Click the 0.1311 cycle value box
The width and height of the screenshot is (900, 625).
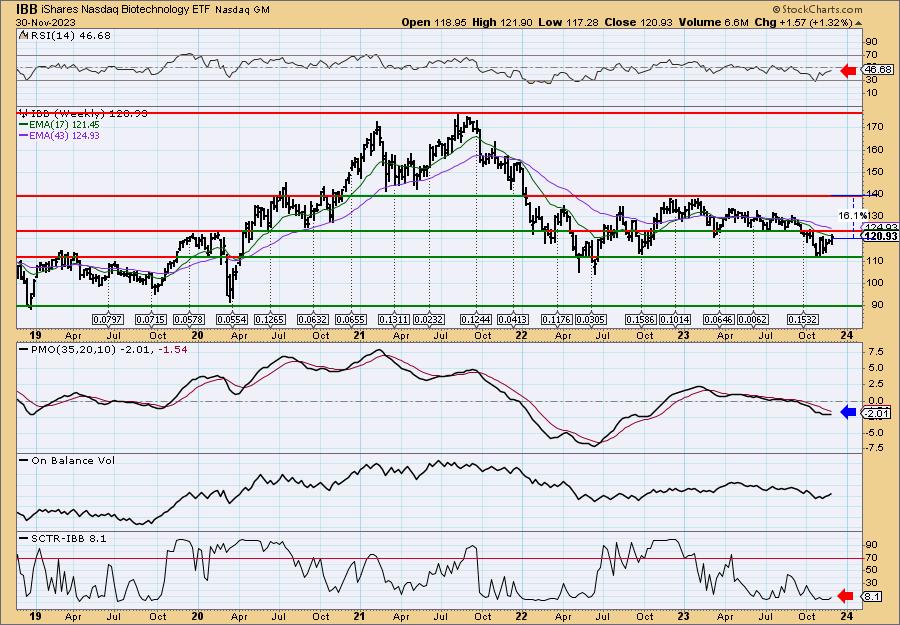393,319
